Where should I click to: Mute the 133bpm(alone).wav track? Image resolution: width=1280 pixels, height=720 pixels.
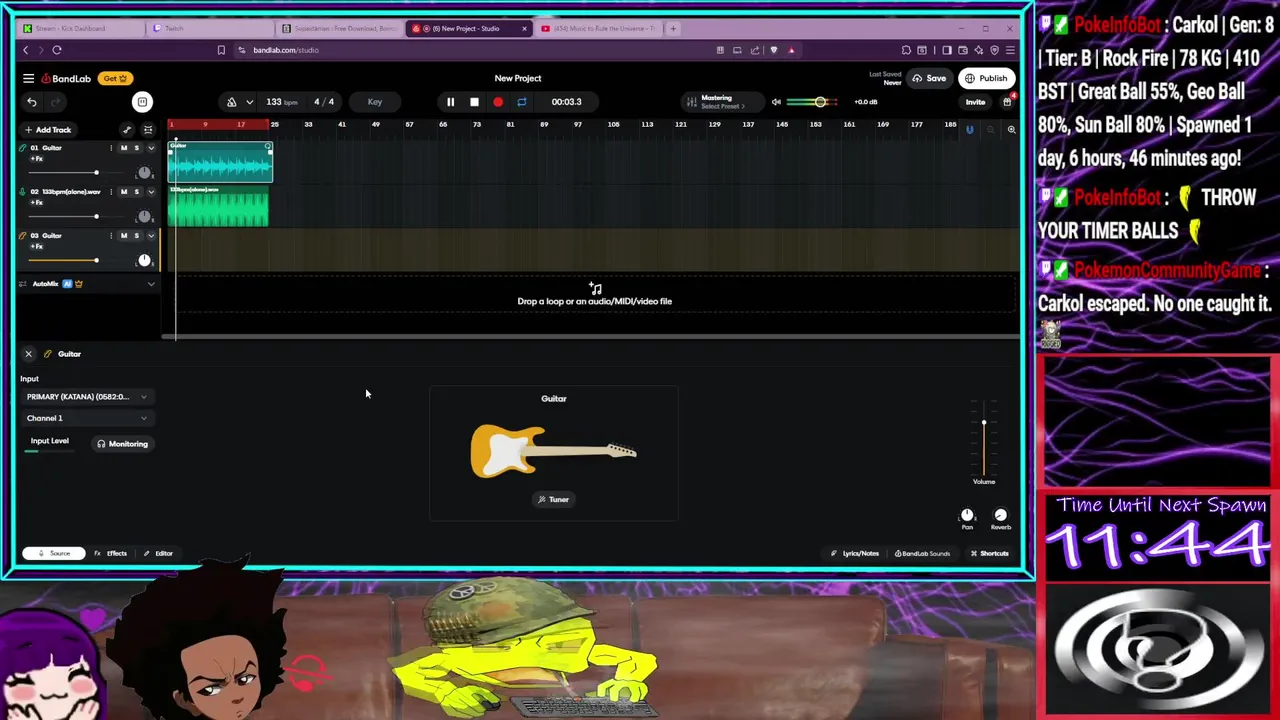click(124, 192)
